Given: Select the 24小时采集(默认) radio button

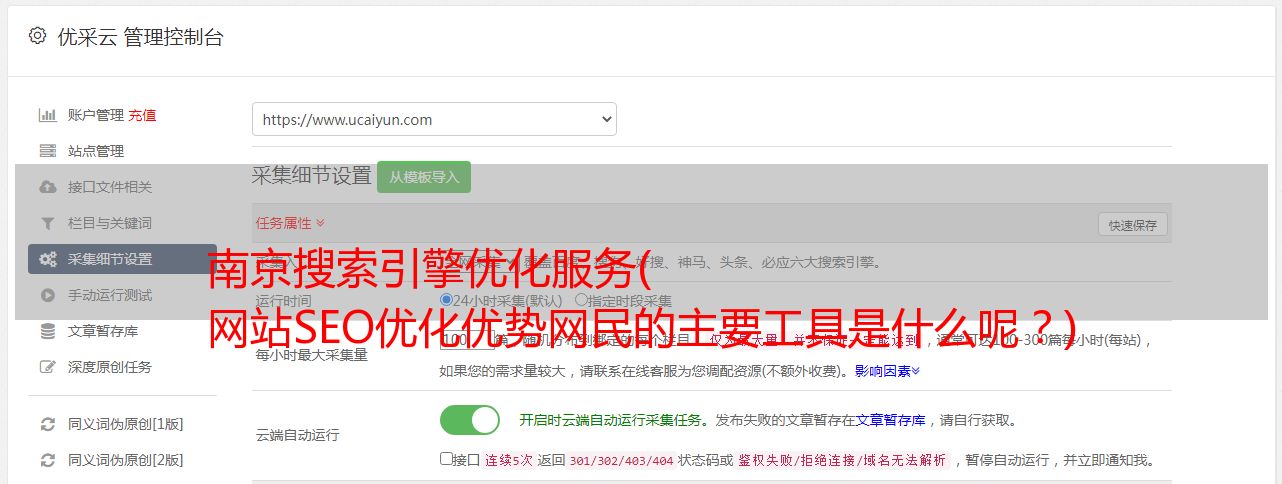Looking at the screenshot, I should pyautogui.click(x=446, y=300).
